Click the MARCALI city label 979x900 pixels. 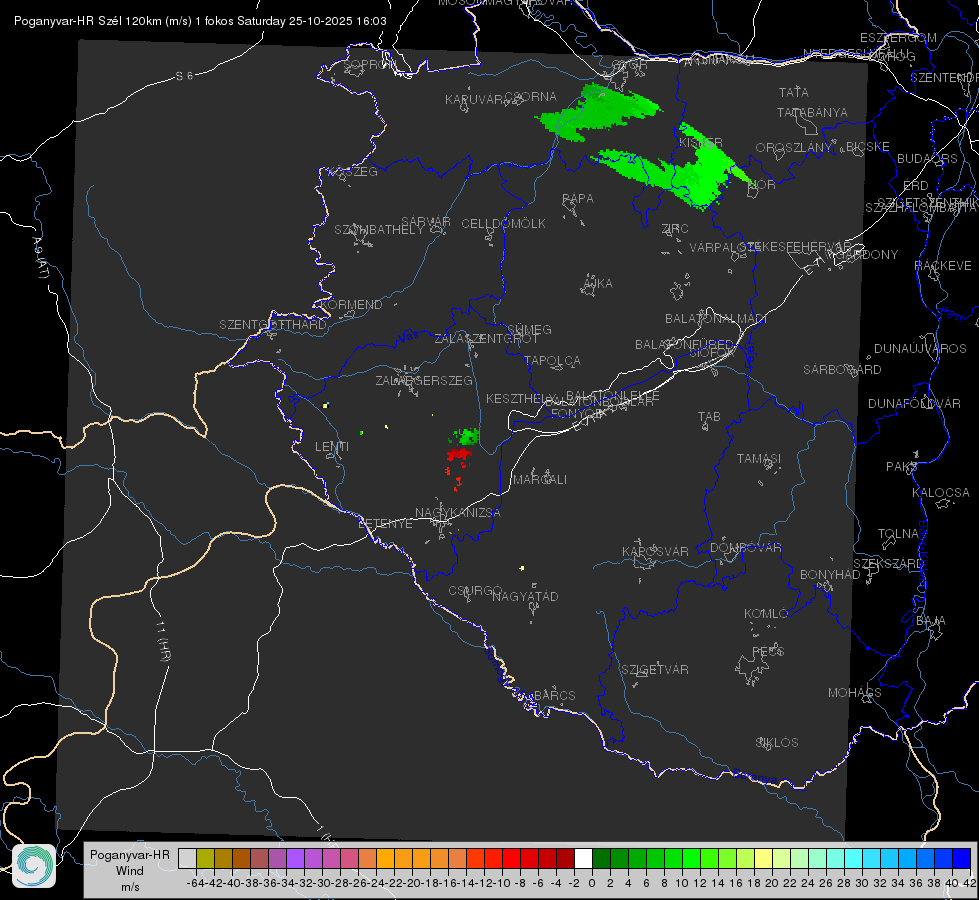[539, 480]
